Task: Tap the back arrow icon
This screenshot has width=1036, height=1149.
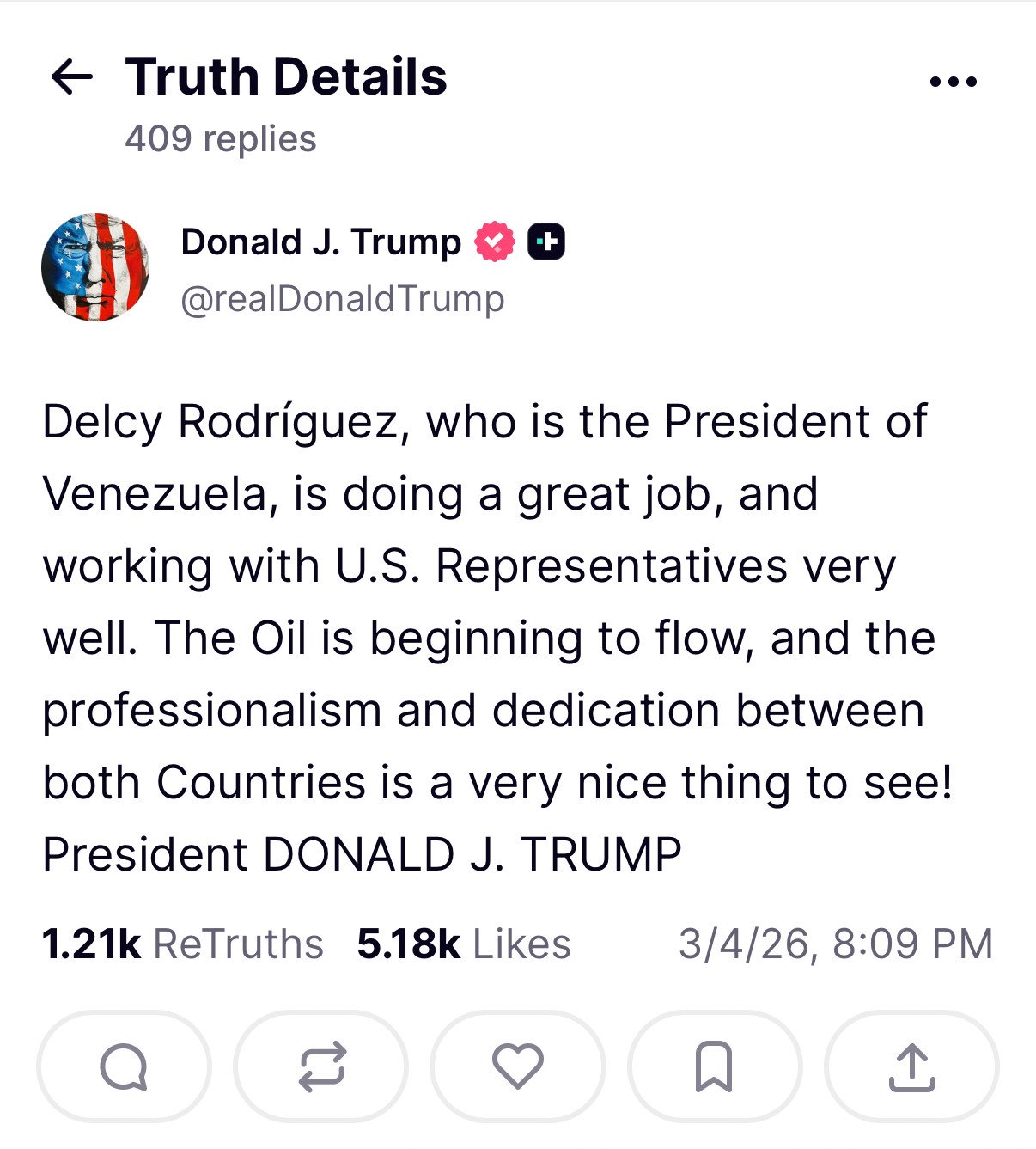Action: click(x=71, y=77)
